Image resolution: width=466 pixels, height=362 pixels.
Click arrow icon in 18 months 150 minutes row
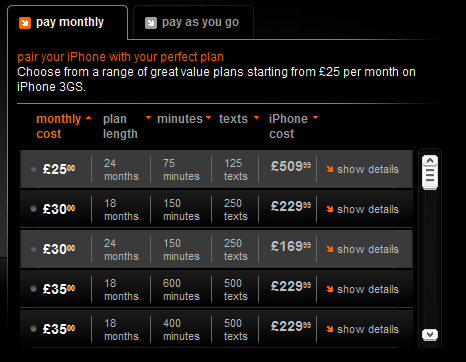click(x=330, y=209)
